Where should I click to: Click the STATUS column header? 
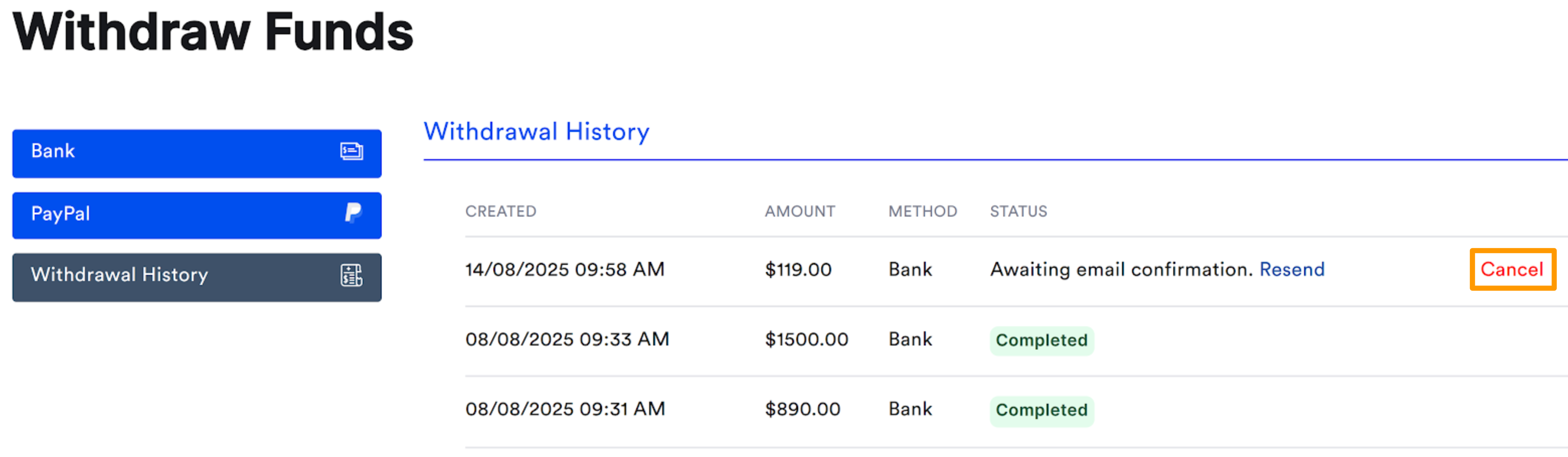(1018, 211)
